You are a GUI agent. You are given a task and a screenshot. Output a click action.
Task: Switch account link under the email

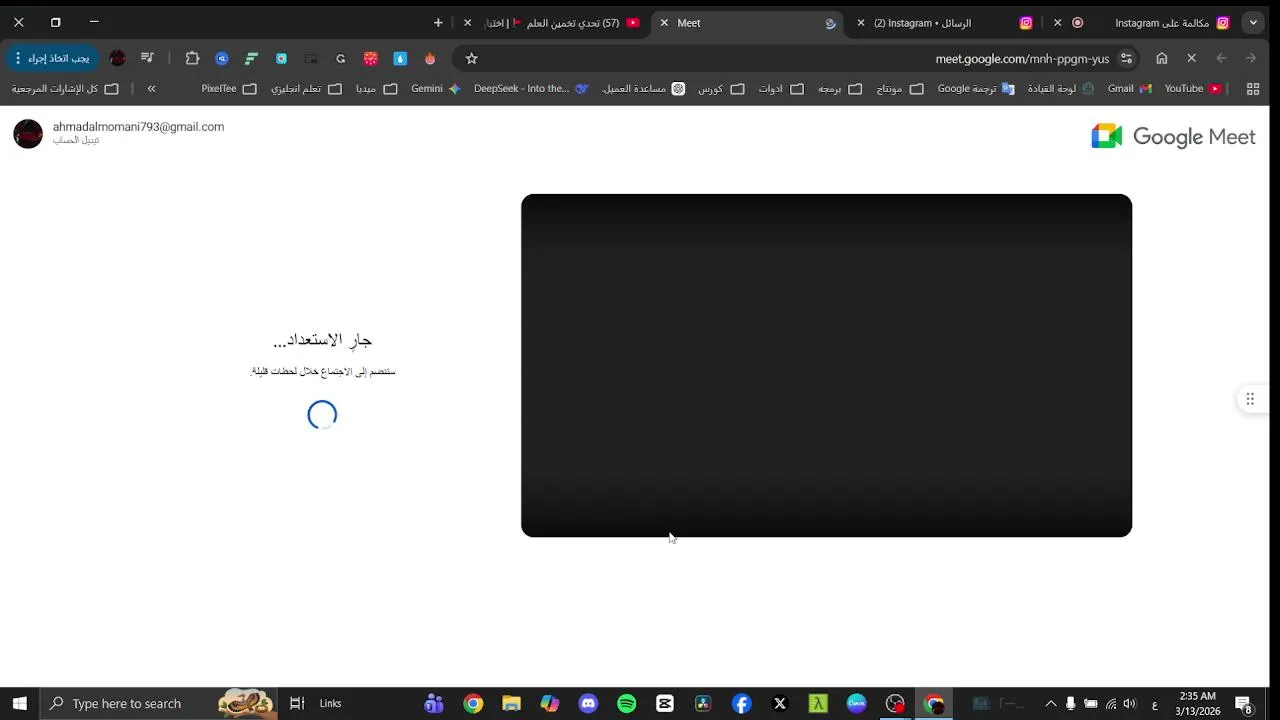point(76,141)
